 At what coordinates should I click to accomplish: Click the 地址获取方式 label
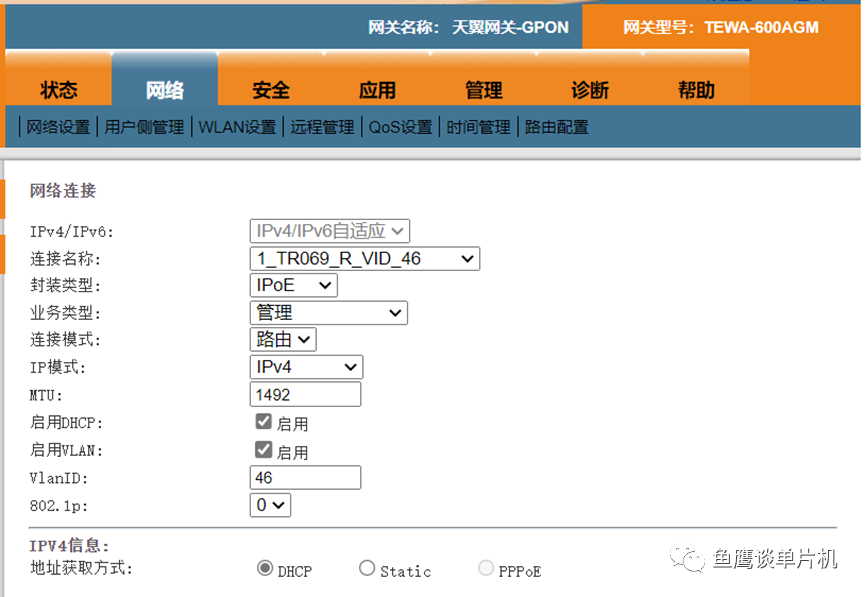tap(81, 568)
